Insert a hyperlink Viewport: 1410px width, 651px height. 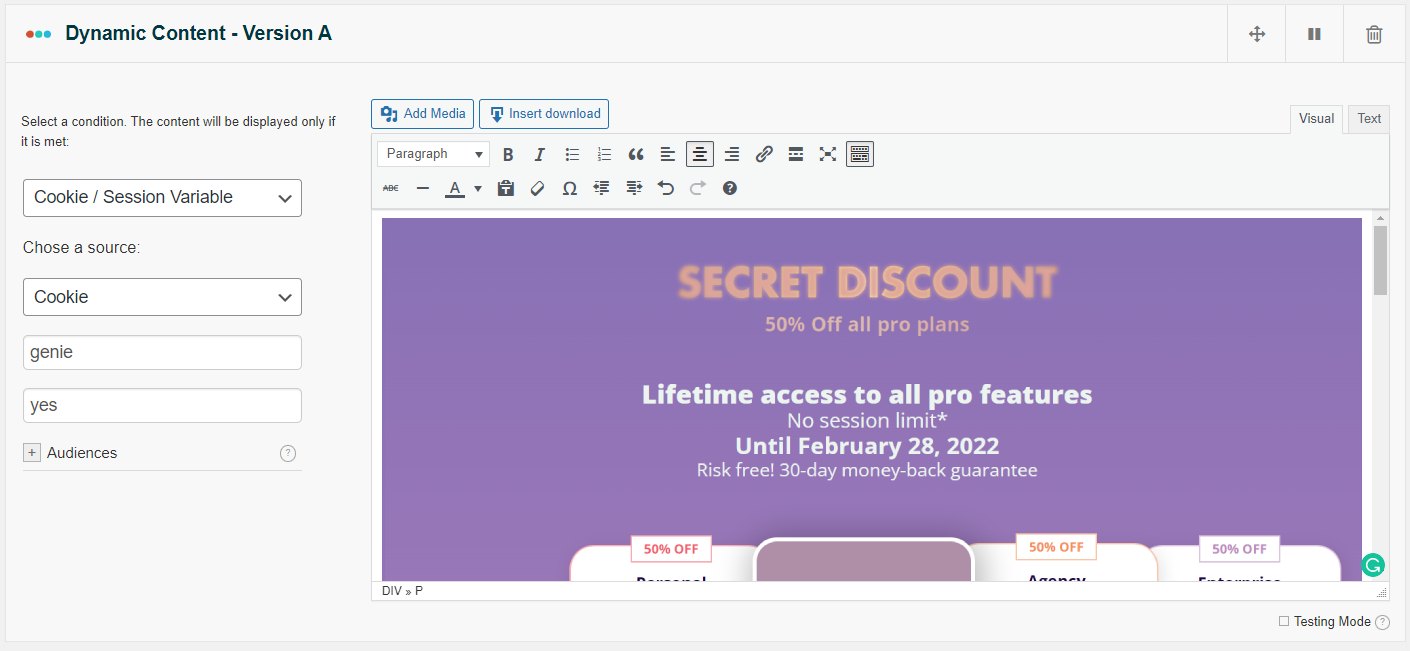click(763, 154)
